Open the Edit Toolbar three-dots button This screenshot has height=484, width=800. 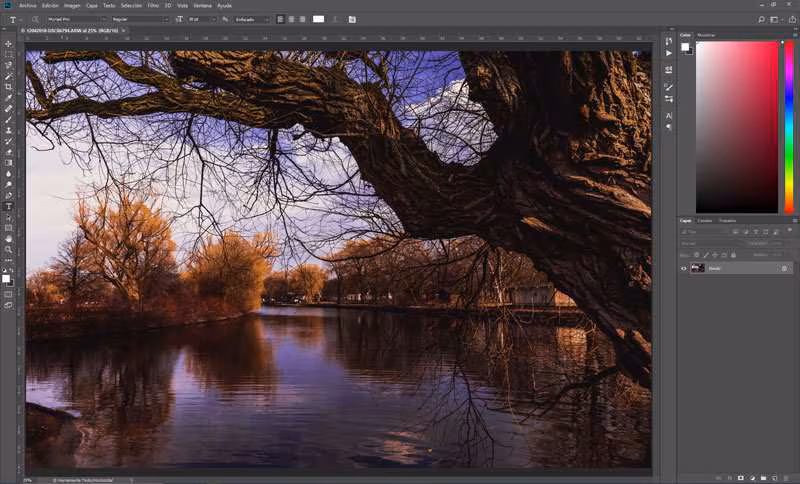point(8,261)
